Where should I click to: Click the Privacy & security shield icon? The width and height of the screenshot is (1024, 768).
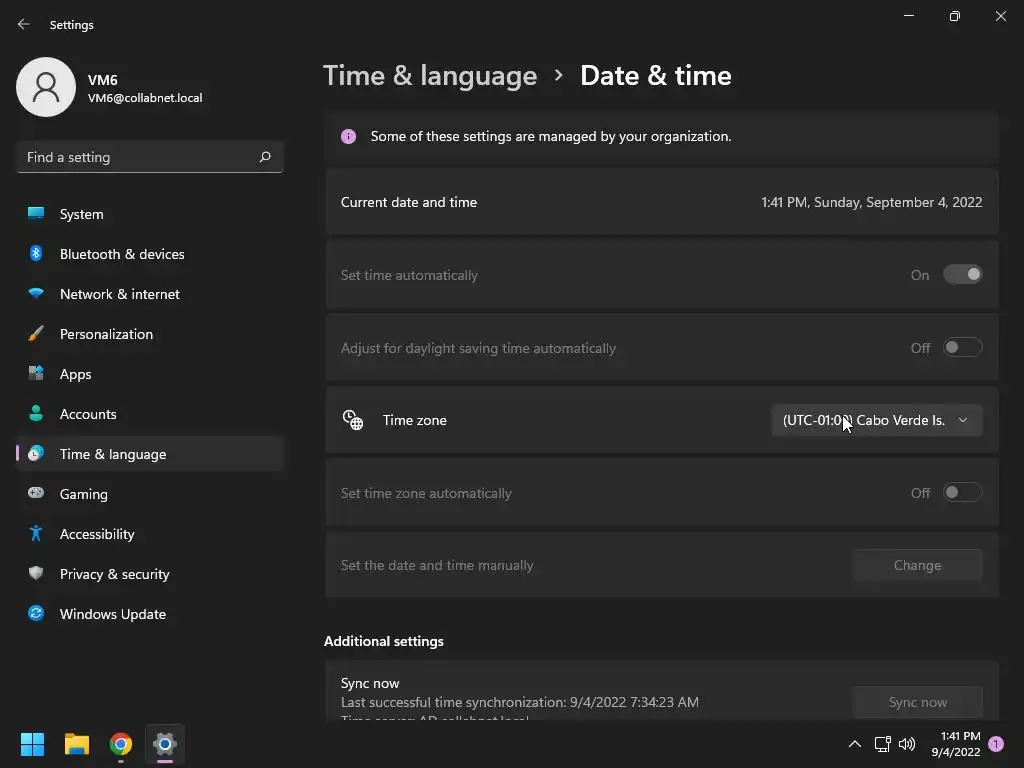coord(36,574)
